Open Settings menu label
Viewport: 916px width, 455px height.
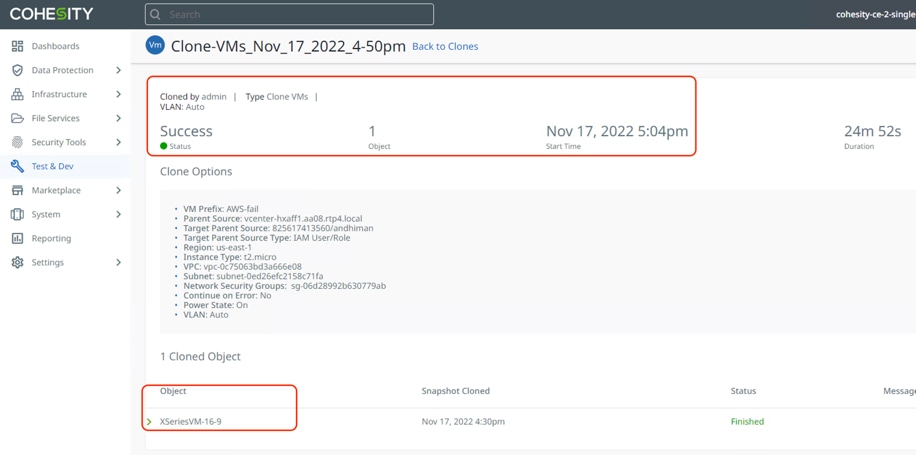pyautogui.click(x=47, y=262)
